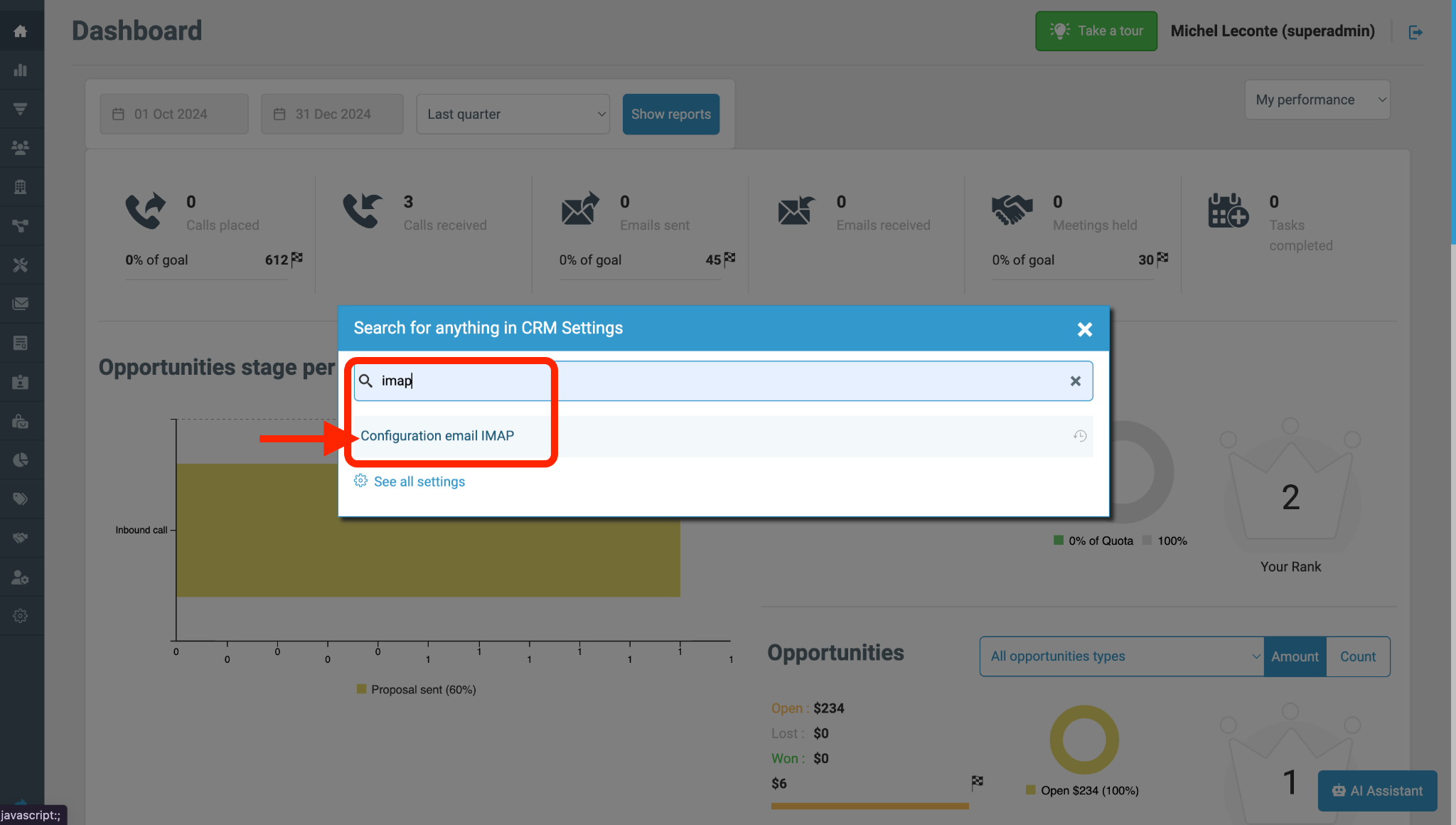Open the user settings sidebar icon
The height and width of the screenshot is (825, 1456).
click(x=21, y=577)
